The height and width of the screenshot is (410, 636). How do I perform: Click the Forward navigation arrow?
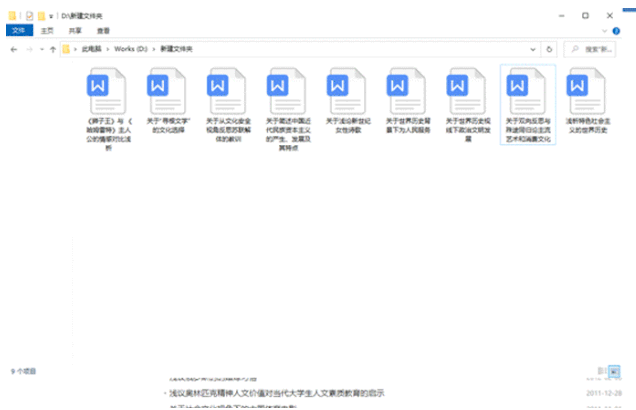29,49
